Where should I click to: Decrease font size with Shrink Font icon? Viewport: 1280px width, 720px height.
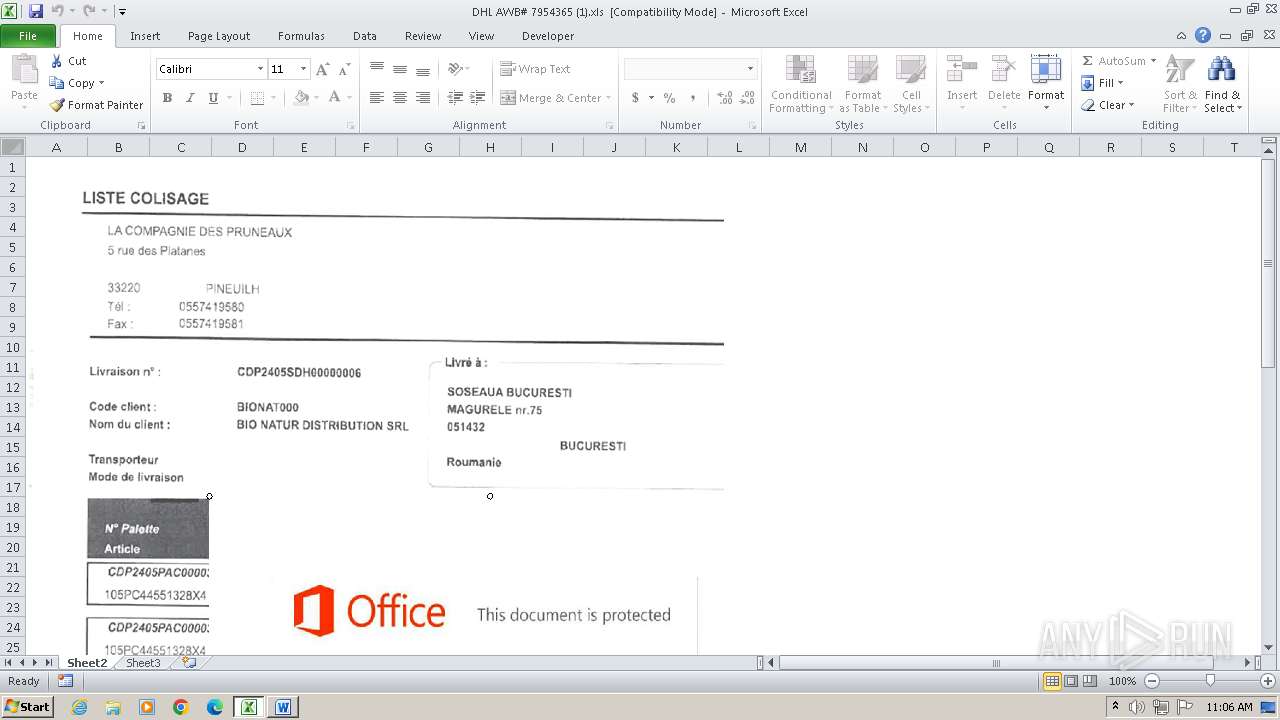click(x=344, y=69)
